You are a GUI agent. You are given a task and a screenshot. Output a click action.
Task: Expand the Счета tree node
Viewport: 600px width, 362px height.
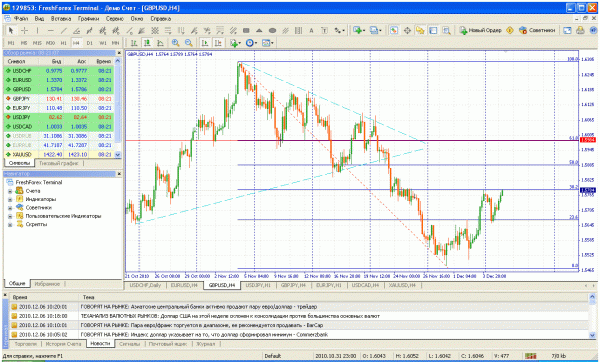(10, 191)
